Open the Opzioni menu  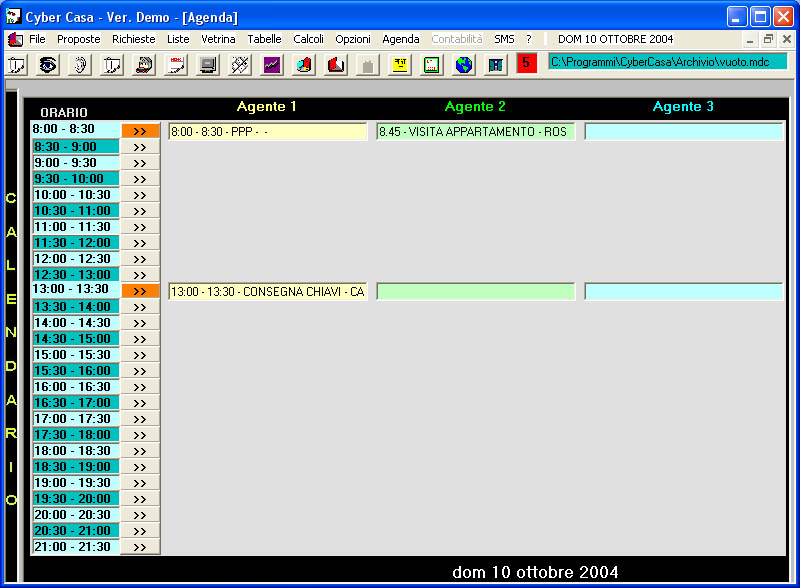[x=353, y=39]
